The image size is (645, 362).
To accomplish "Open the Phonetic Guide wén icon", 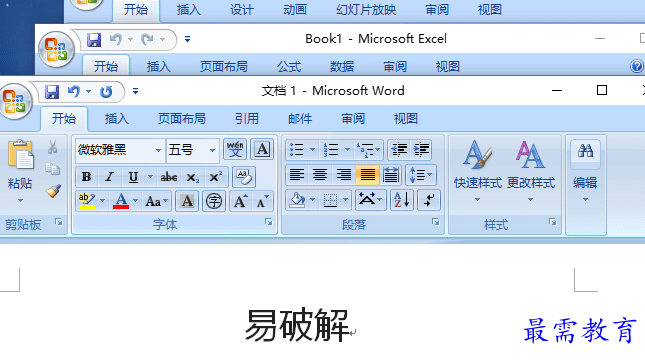I will [235, 149].
